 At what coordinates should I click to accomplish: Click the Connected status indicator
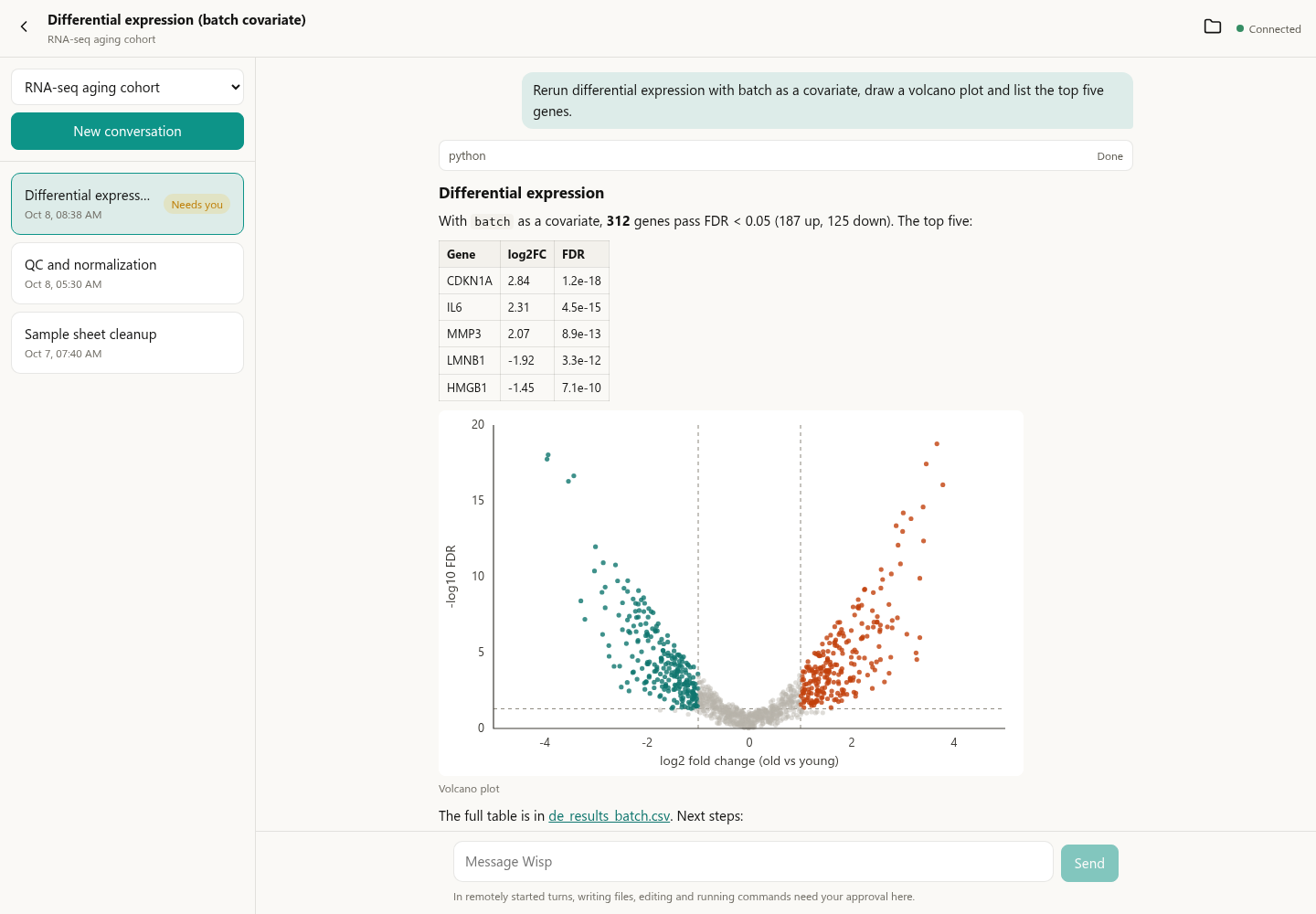tap(1268, 29)
